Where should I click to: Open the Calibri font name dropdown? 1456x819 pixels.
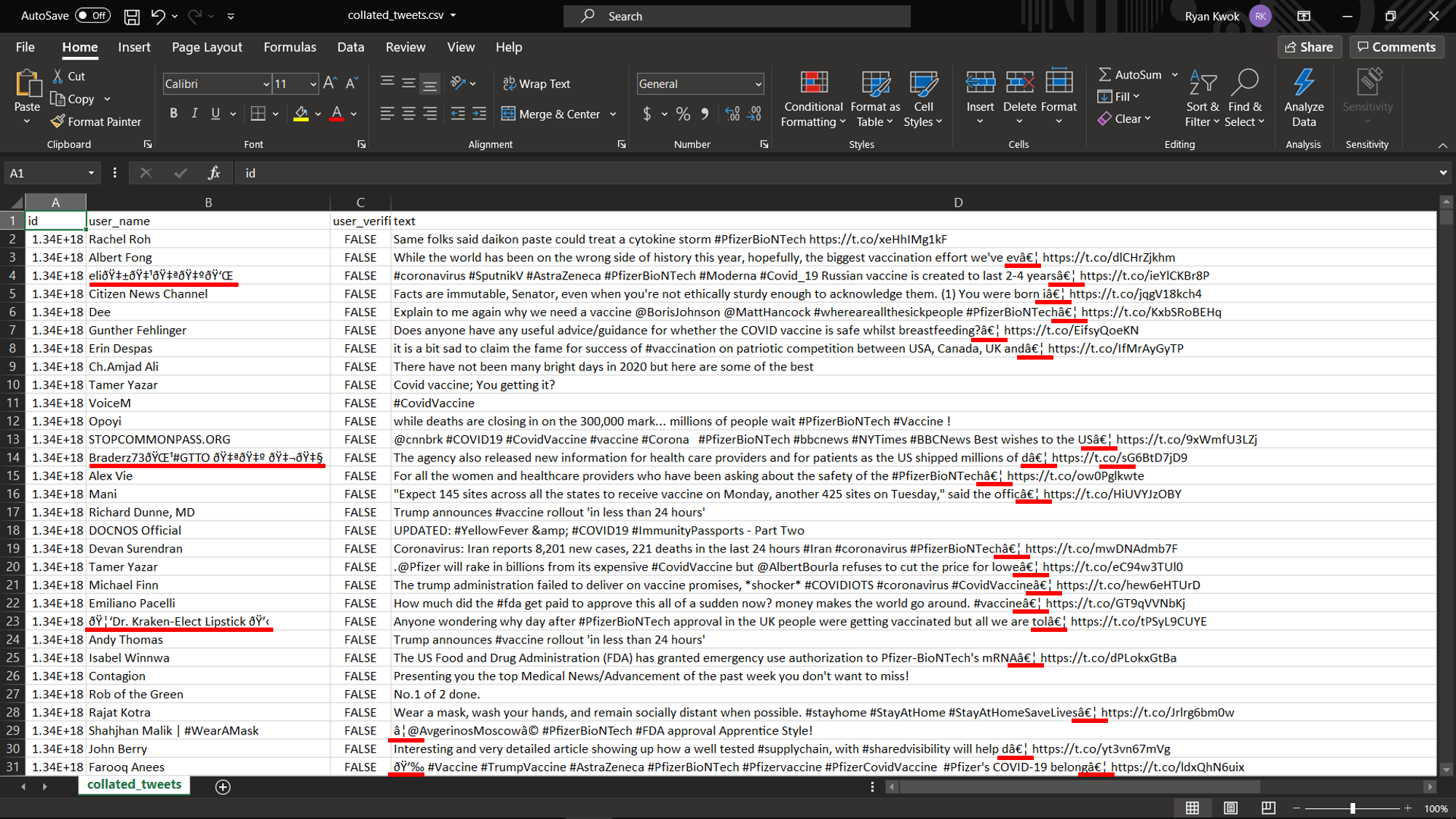click(x=266, y=84)
